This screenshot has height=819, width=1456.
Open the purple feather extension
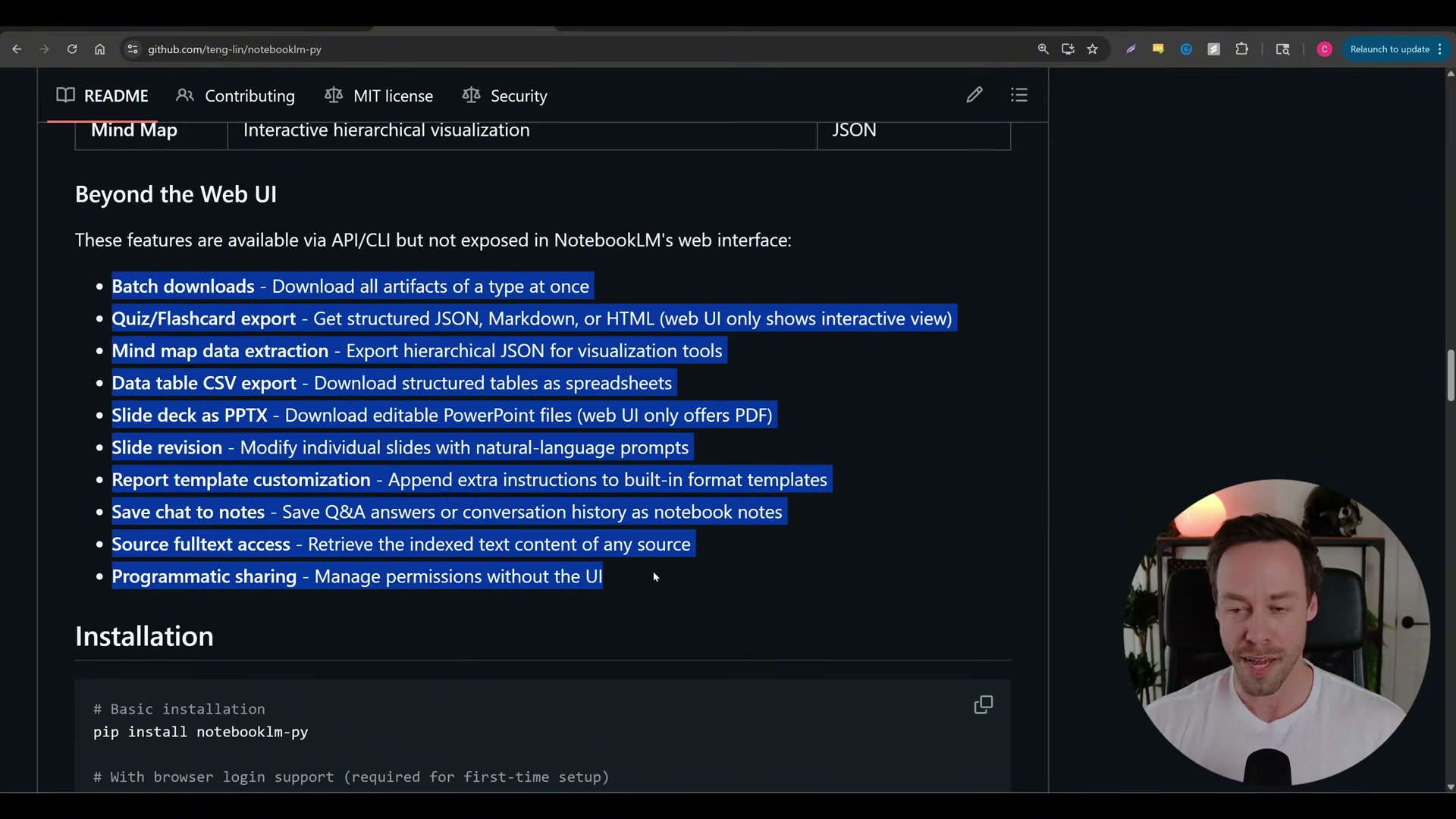coord(1131,49)
